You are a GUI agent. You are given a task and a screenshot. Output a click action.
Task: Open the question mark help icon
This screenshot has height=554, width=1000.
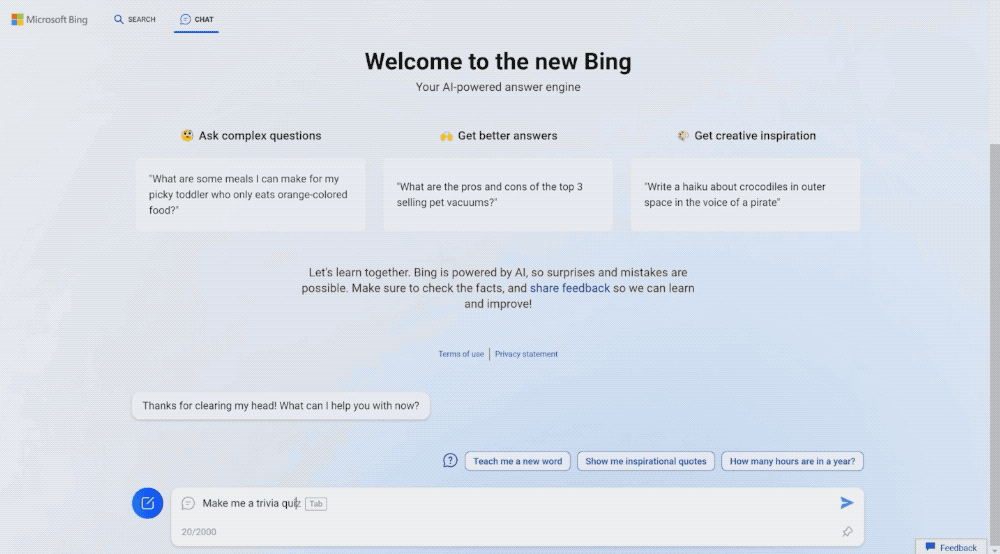(450, 461)
